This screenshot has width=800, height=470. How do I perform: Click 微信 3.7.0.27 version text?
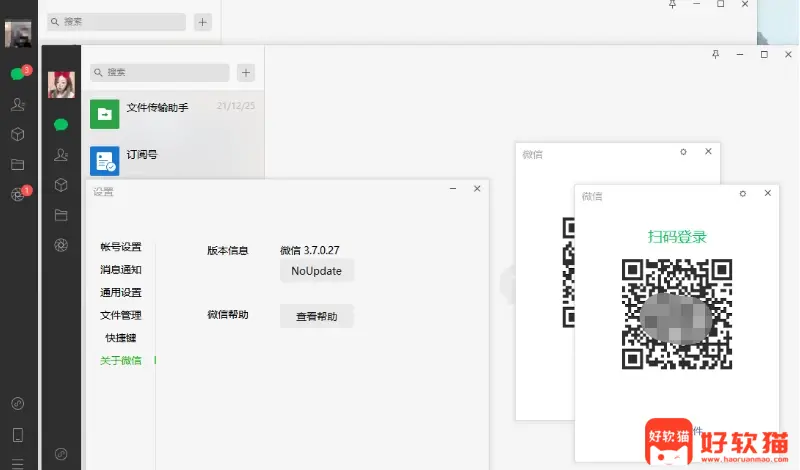[x=310, y=250]
